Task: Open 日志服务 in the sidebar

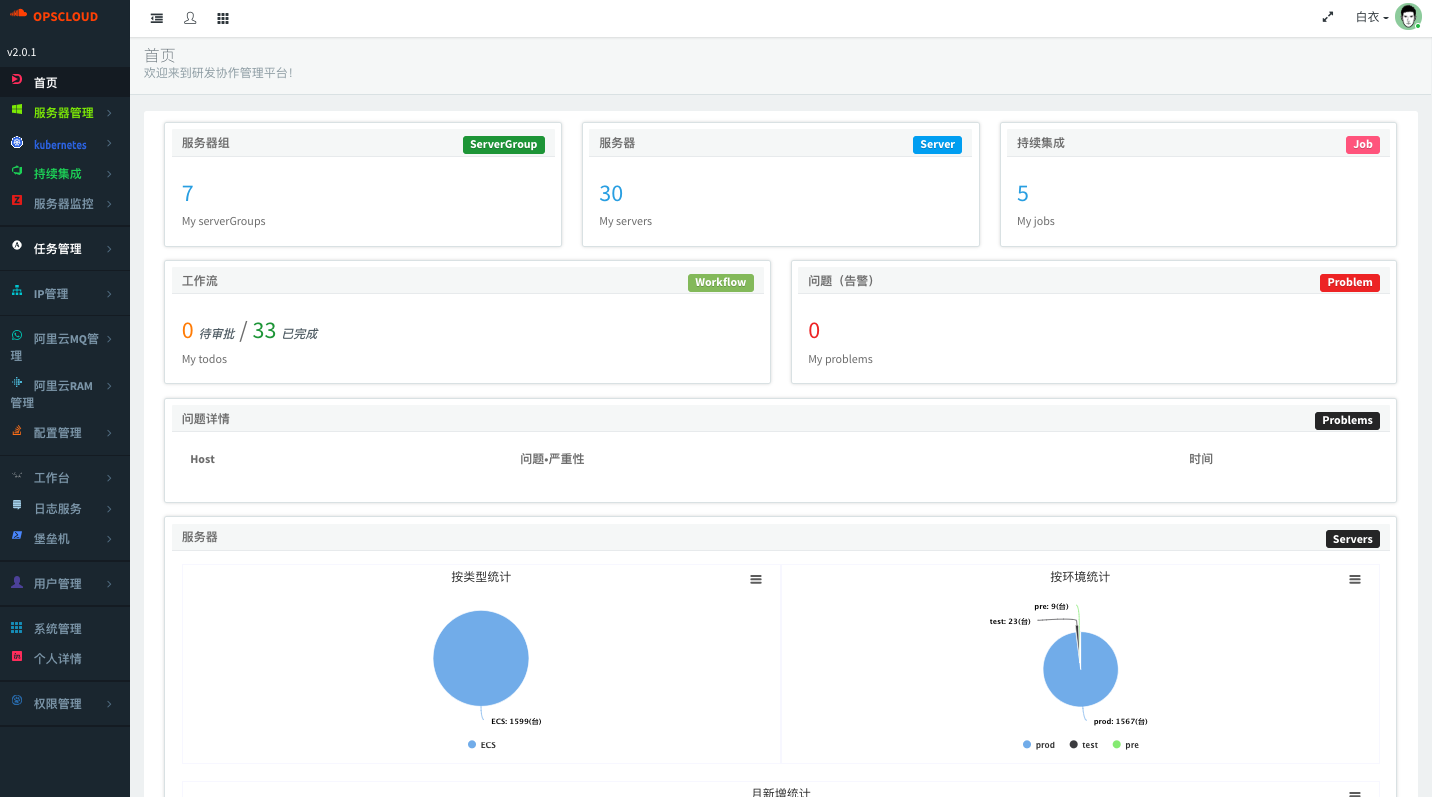Action: coord(65,508)
